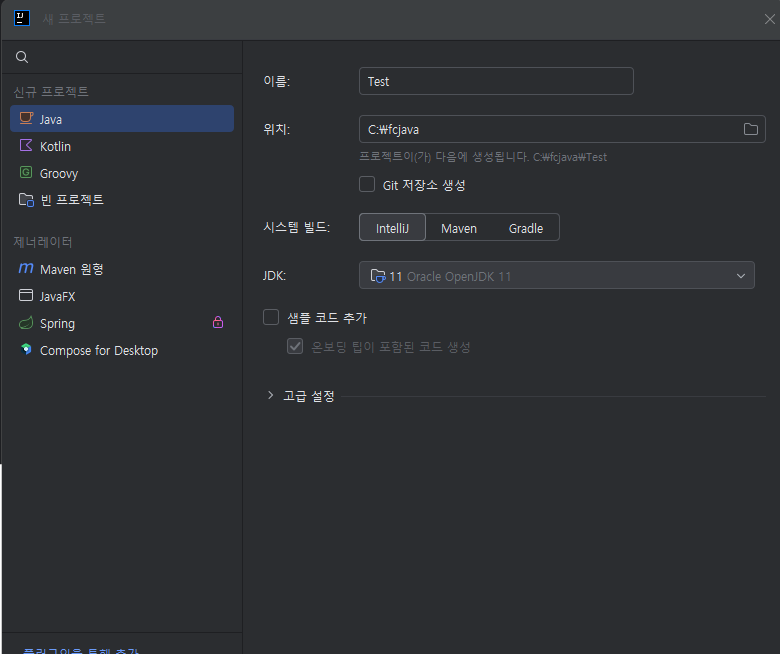Select Groovy project type
The width and height of the screenshot is (780, 654).
coord(122,173)
